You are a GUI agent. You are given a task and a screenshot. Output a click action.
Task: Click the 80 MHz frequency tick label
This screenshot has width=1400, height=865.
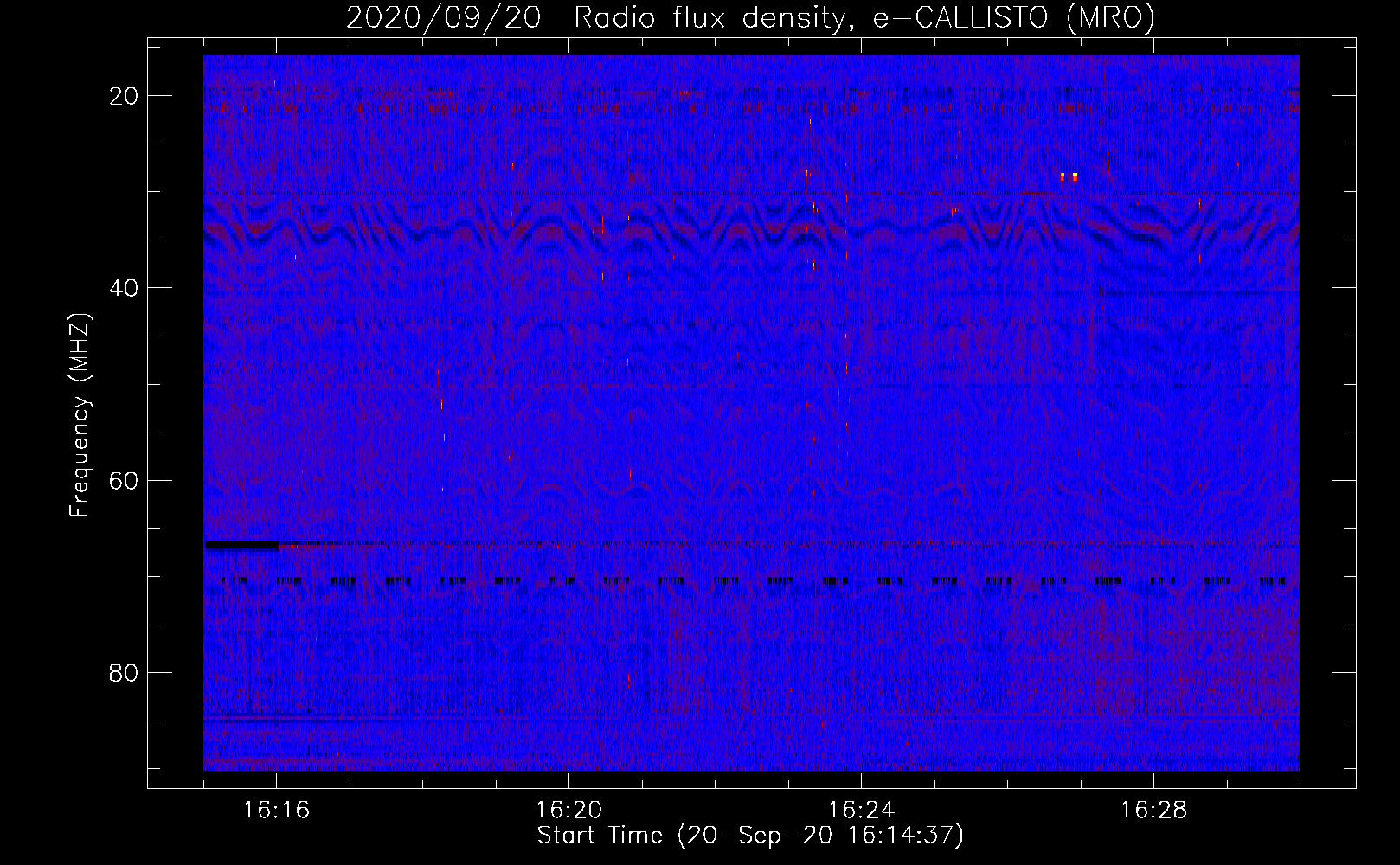[x=124, y=672]
